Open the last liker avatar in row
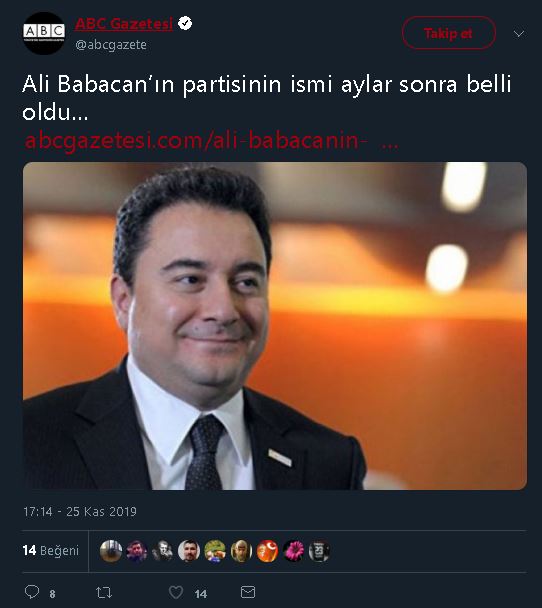 pyautogui.click(x=319, y=551)
